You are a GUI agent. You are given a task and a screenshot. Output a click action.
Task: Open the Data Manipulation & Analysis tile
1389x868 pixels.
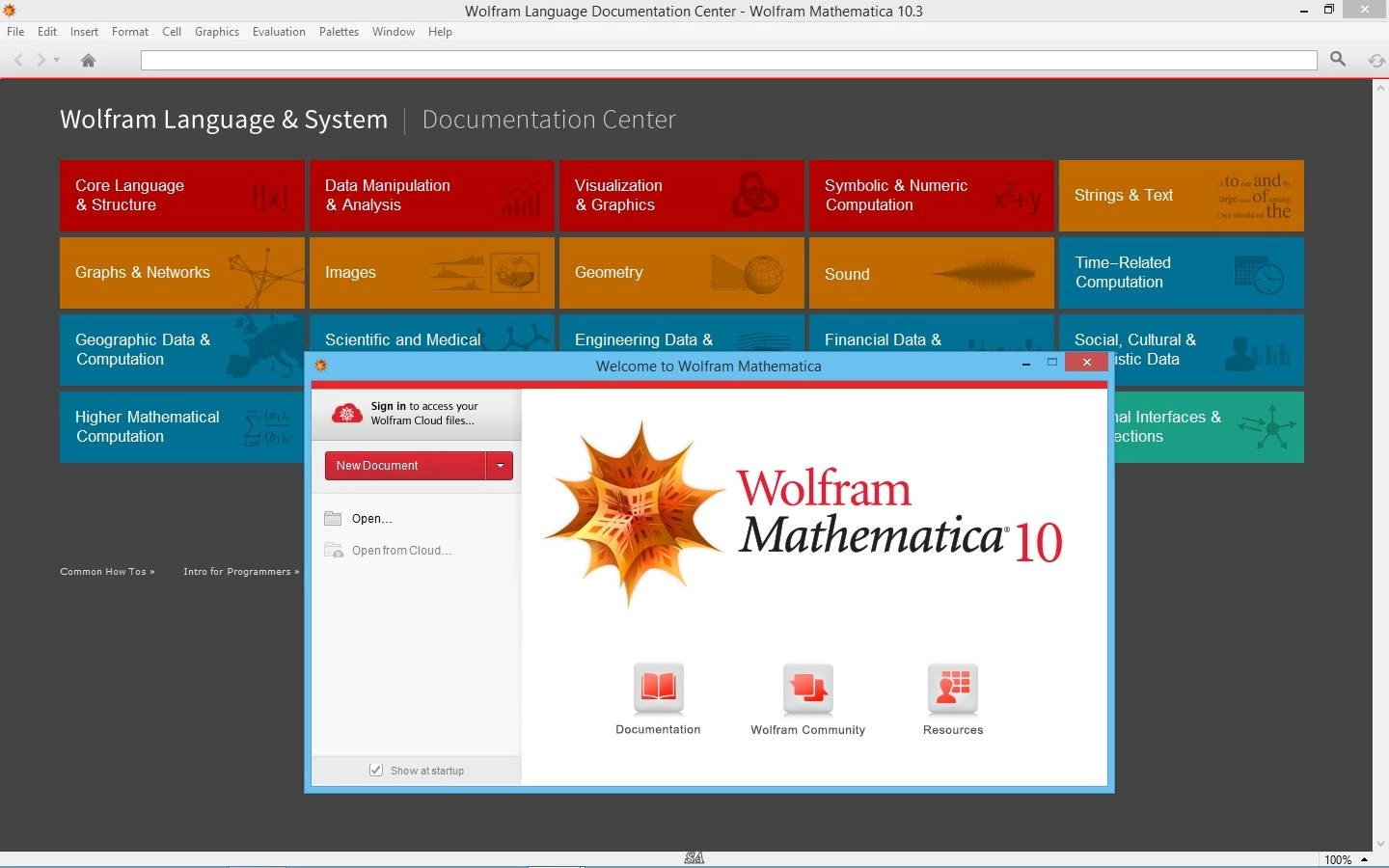click(432, 196)
